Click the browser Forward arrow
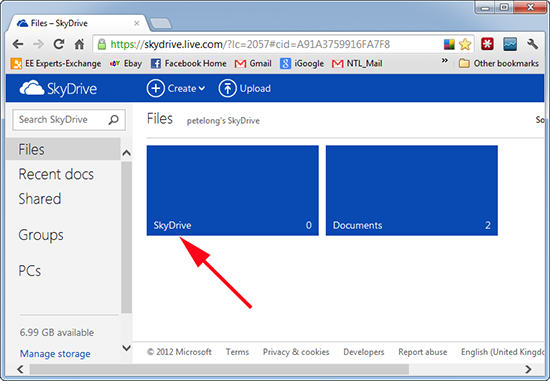550x381 pixels. 38,44
